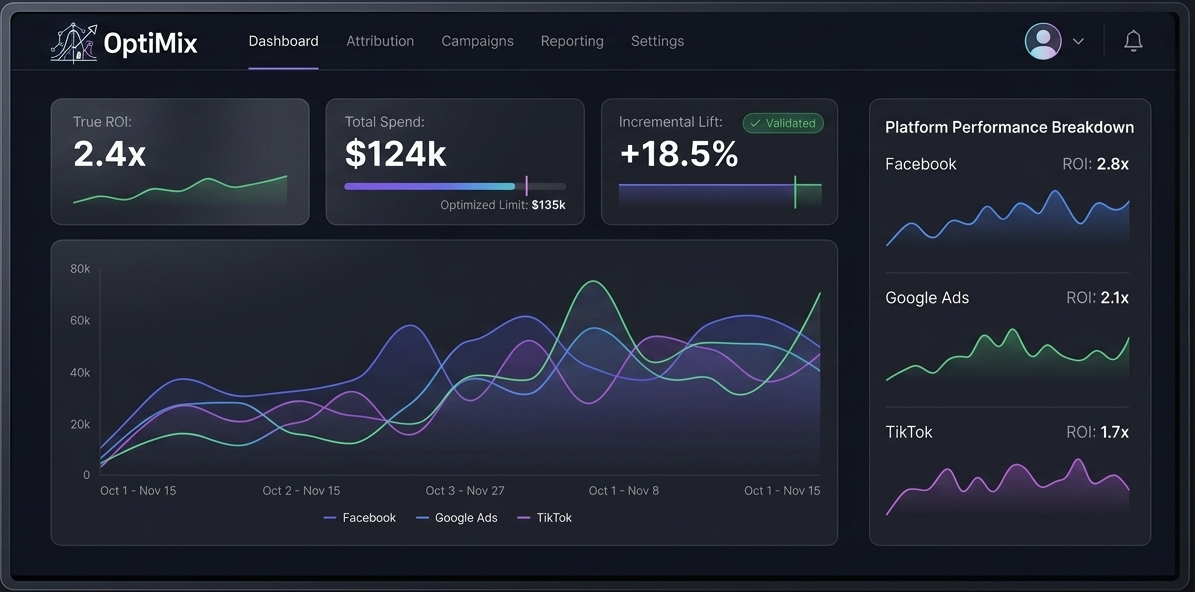Click the 60k y-axis label
Viewport: 1195px width, 592px height.
coord(80,321)
